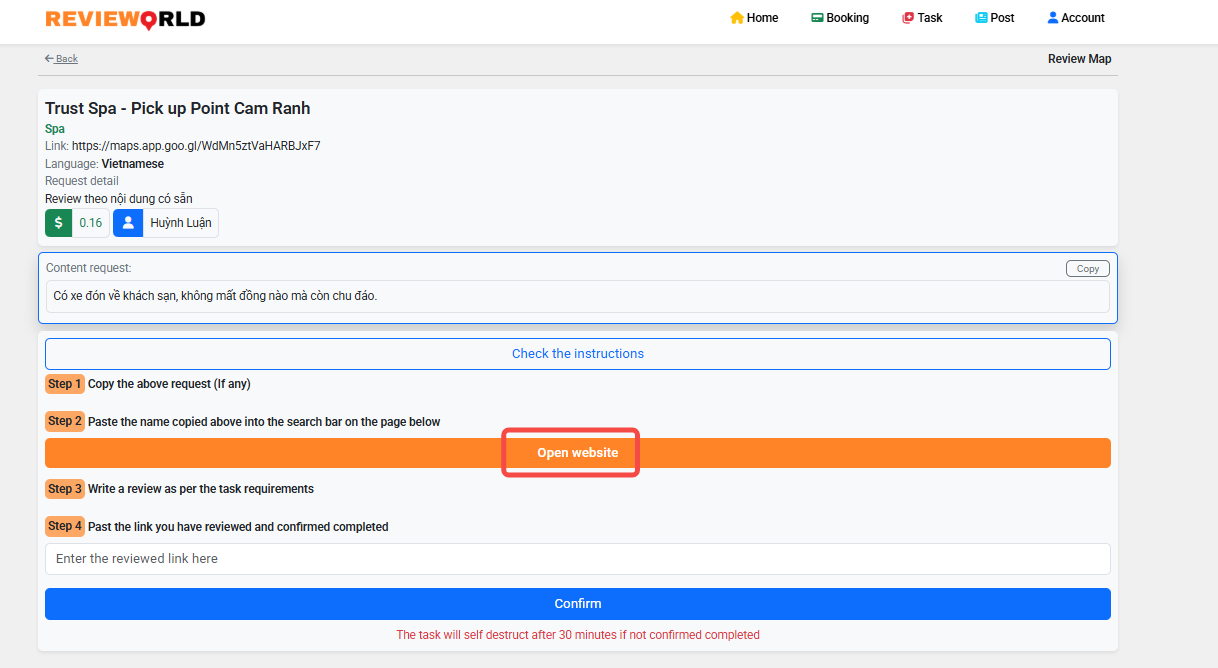The width and height of the screenshot is (1218, 668).
Task: Click the Step 1 badge
Action: click(65, 384)
